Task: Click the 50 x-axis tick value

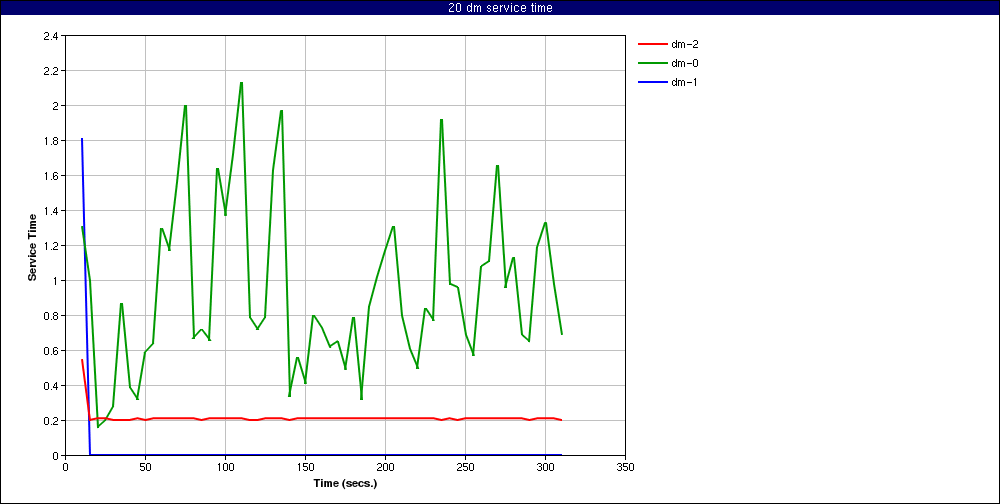Action: [145, 467]
